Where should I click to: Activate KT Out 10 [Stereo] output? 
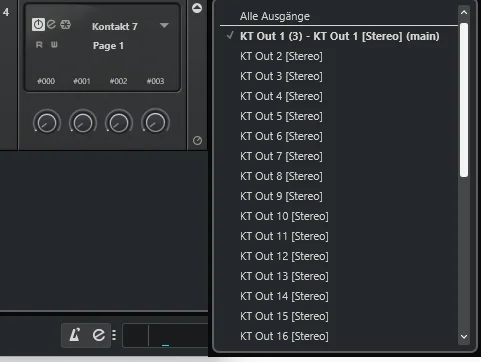coord(339,216)
